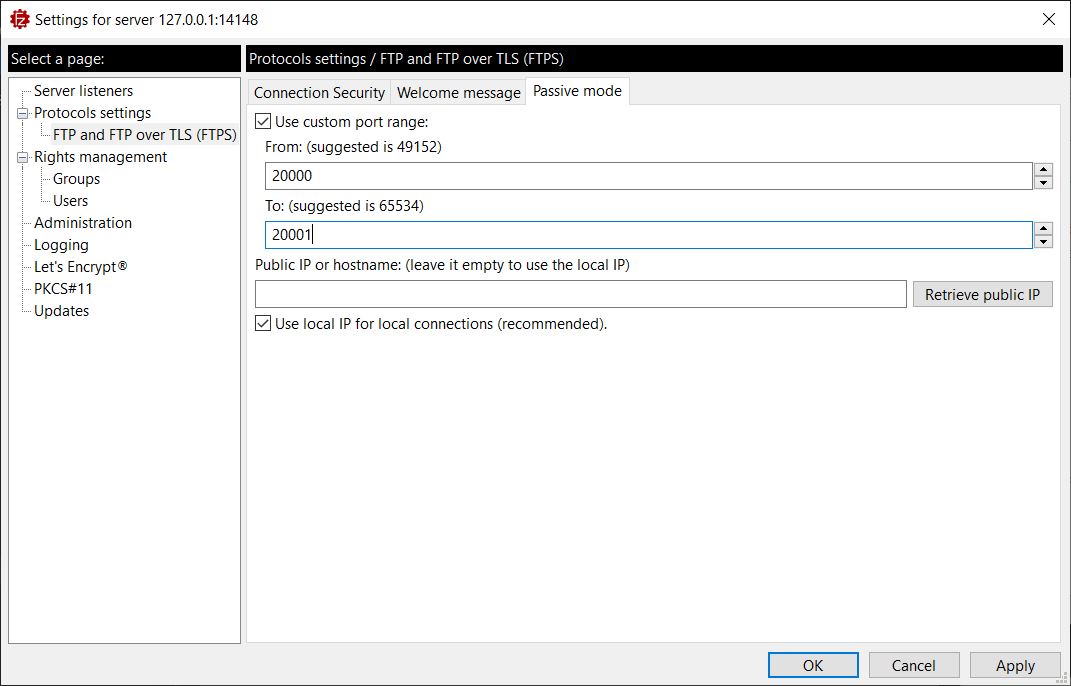Cancel the settings dialog

[x=913, y=665]
